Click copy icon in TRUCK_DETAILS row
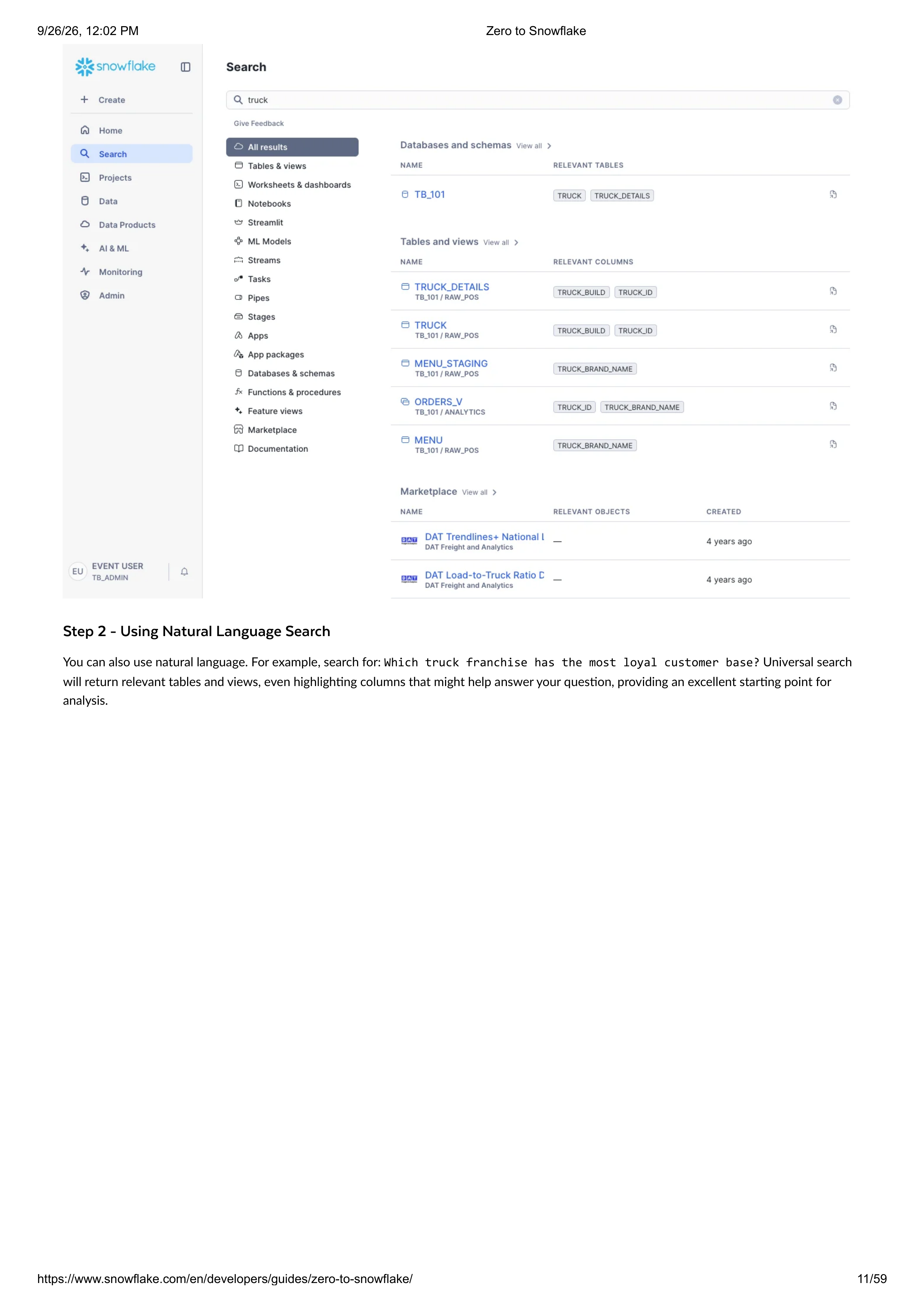924x1308 pixels. point(833,291)
